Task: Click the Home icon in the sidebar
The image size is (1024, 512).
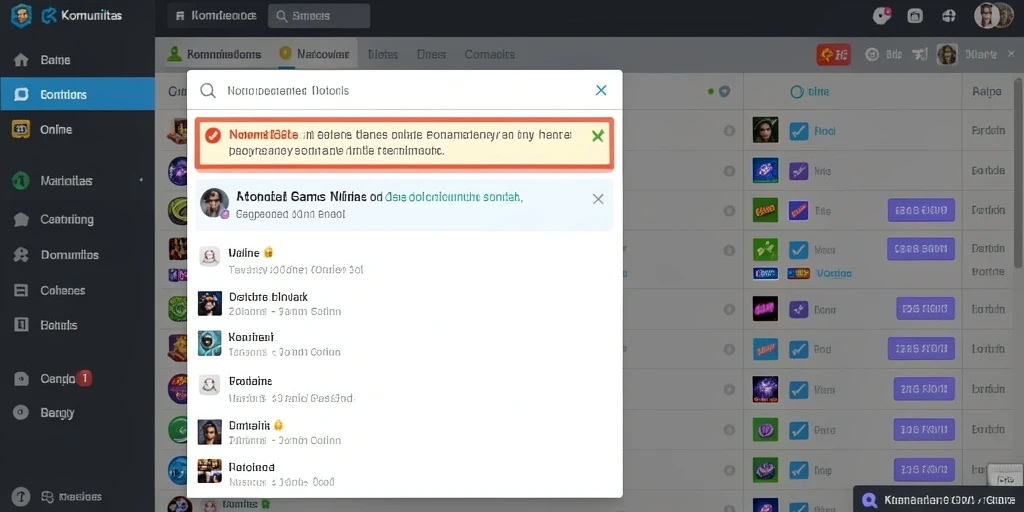Action: coord(21,60)
